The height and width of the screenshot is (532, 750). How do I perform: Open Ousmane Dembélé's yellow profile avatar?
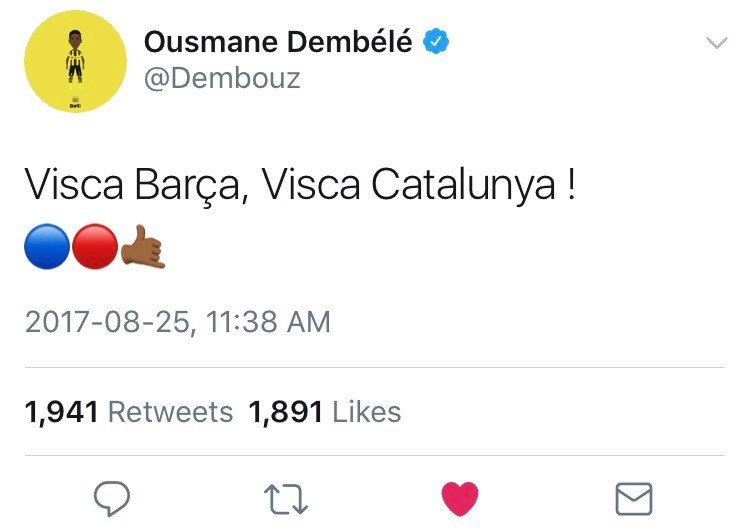tap(76, 62)
